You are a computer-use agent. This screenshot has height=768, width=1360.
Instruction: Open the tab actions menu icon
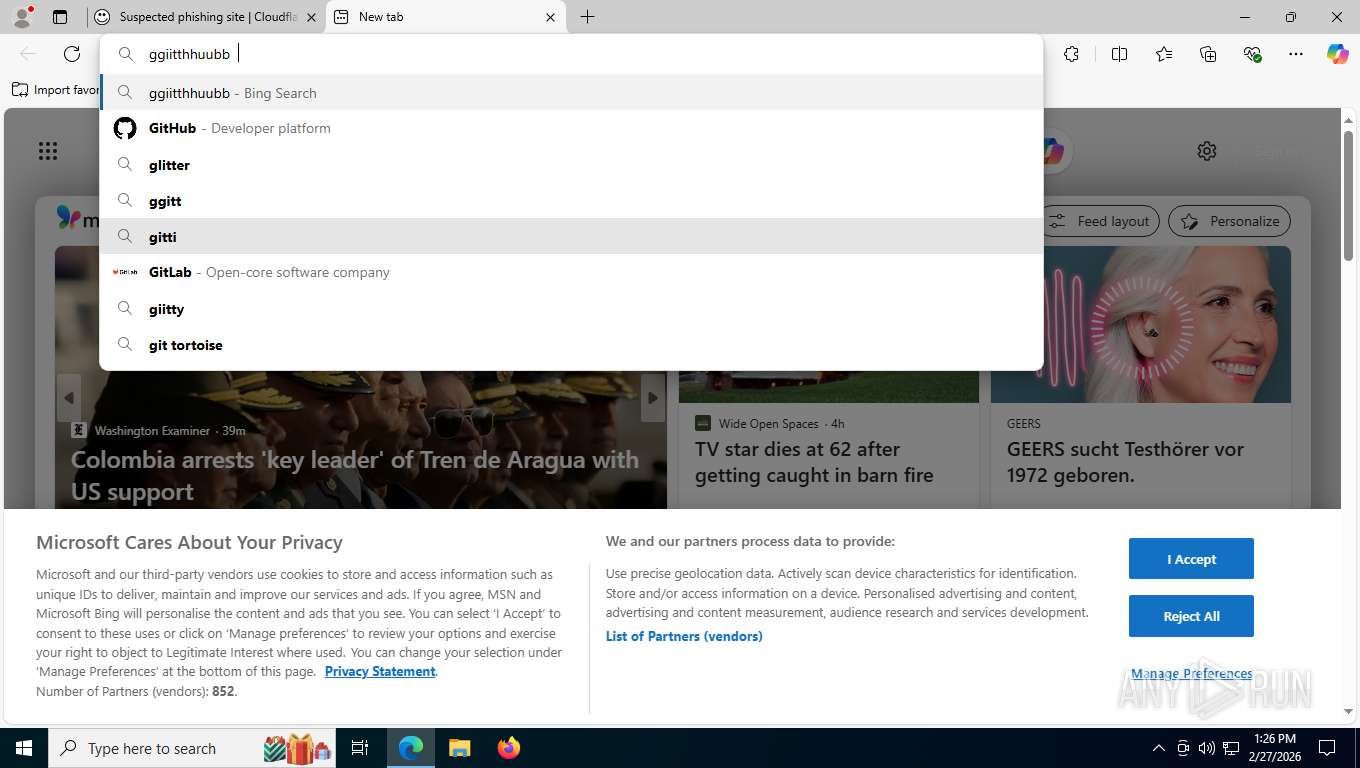pos(60,17)
